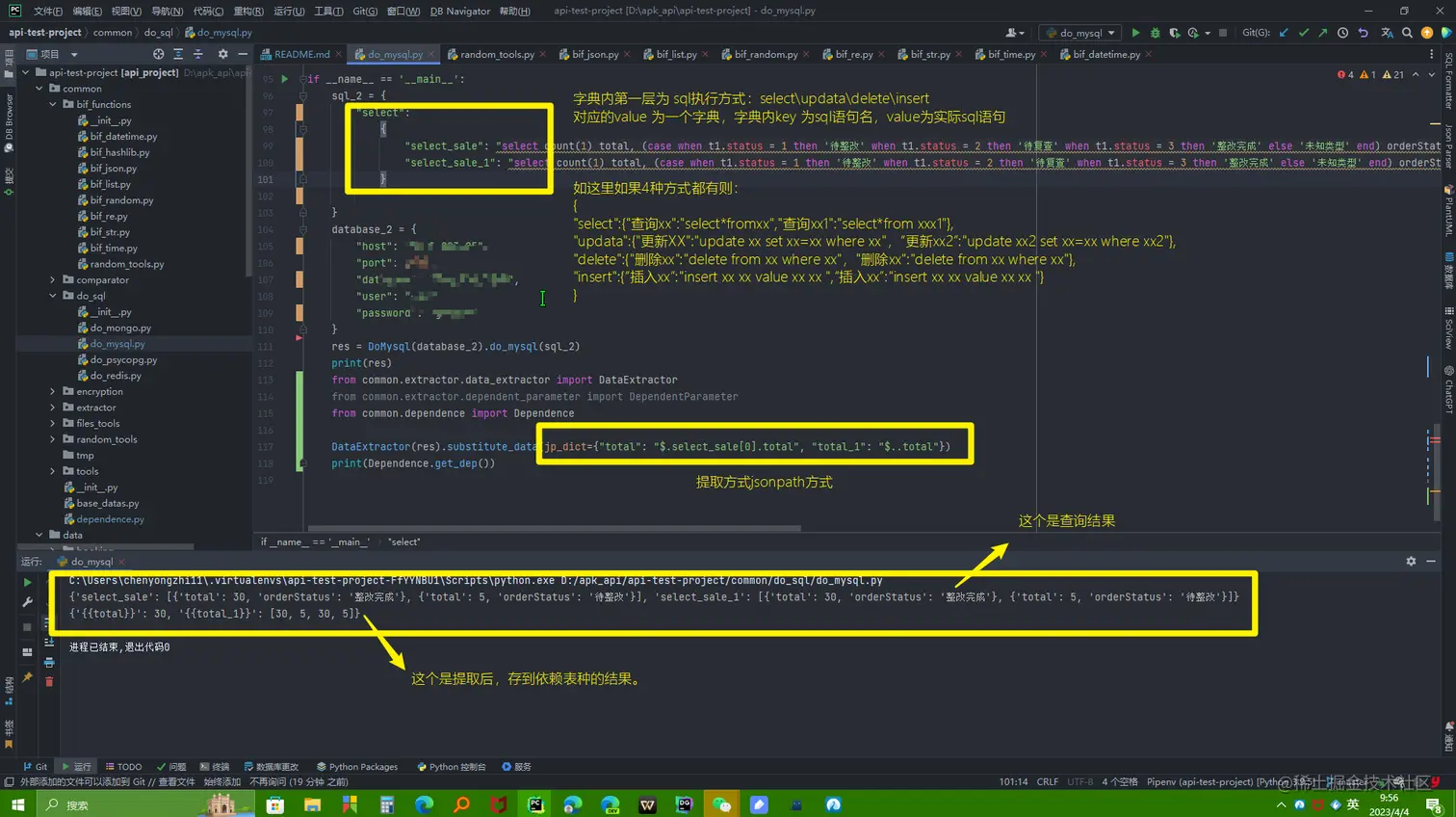
Task: Collapse the data folder in project tree
Action: click(39, 535)
